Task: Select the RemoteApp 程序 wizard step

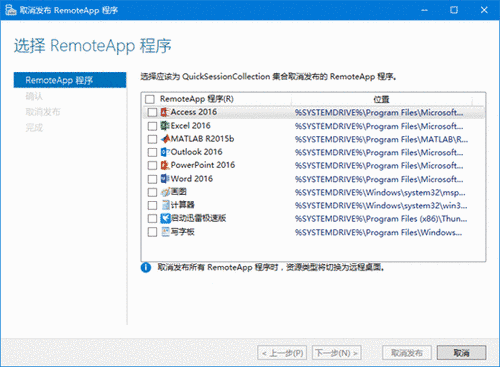Action: 70,80
